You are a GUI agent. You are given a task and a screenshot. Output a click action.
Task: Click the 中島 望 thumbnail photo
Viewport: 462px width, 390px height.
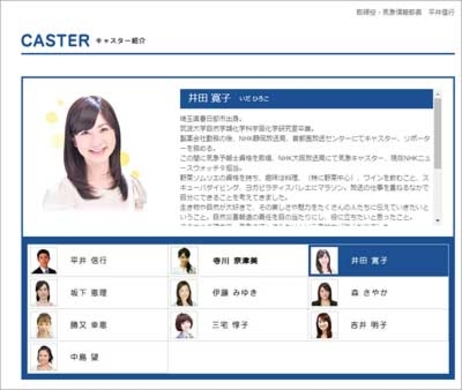[x=44, y=357]
